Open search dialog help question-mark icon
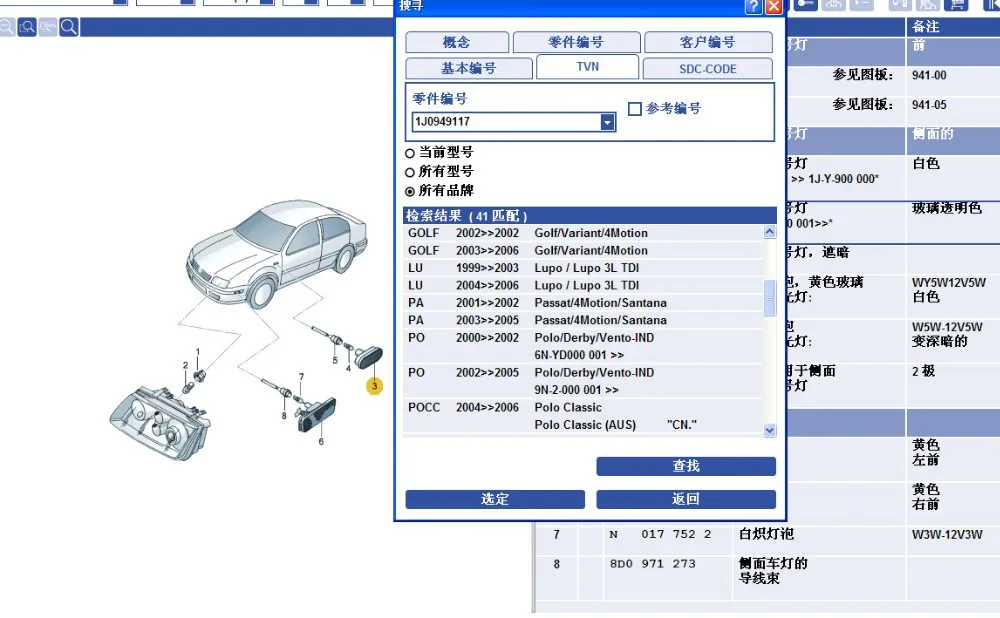This screenshot has height=618, width=1000. [753, 6]
